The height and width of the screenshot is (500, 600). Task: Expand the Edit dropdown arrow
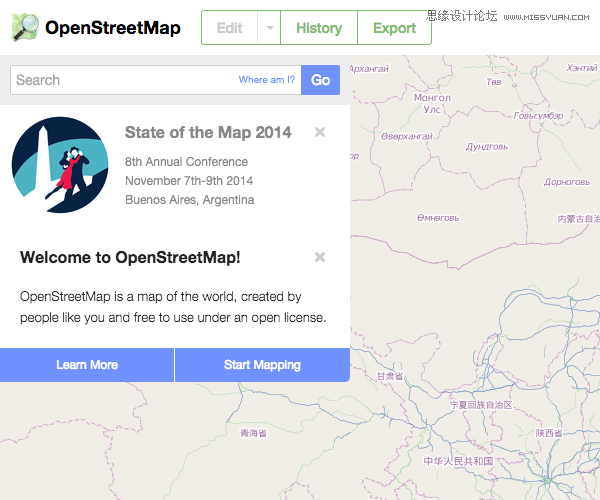click(x=269, y=28)
